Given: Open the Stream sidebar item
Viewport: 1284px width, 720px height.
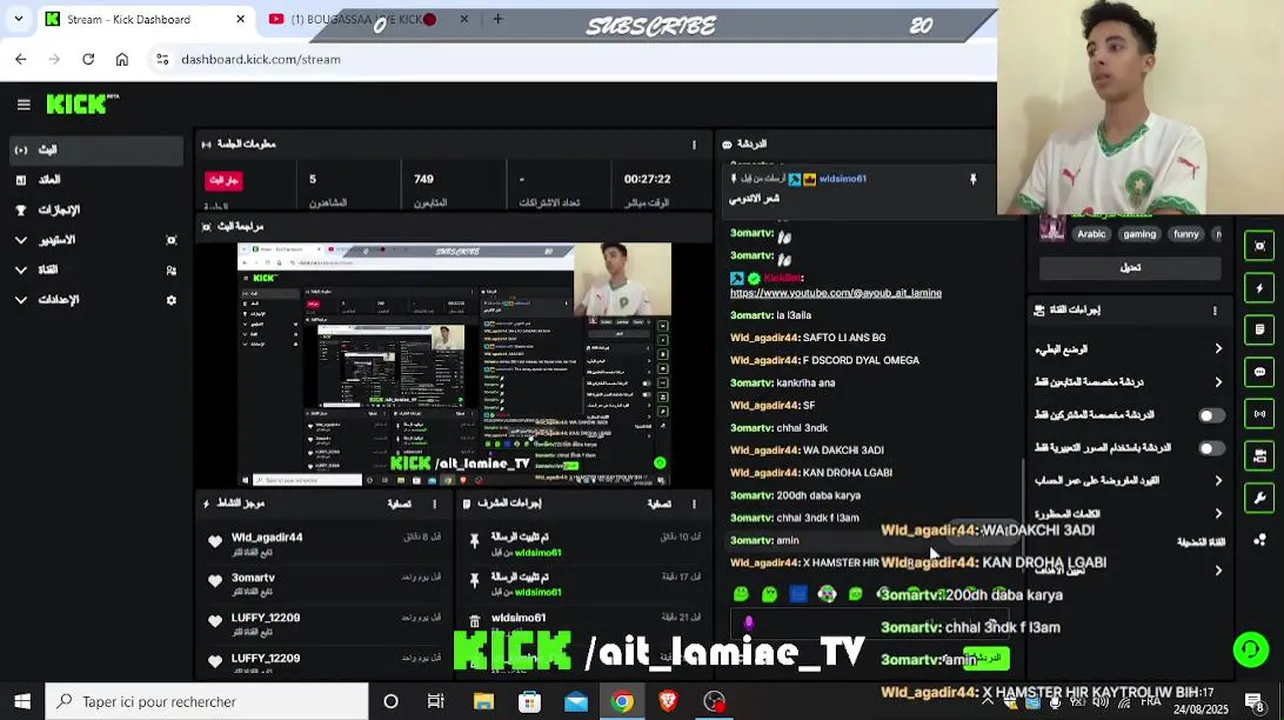Looking at the screenshot, I should point(96,150).
